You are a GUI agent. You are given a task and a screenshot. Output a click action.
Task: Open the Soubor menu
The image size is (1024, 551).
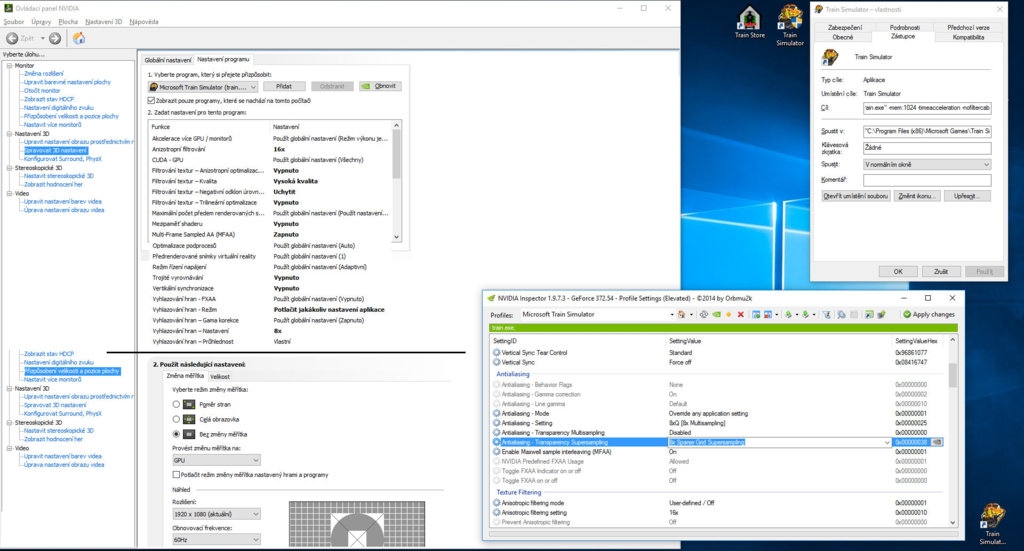[x=14, y=22]
